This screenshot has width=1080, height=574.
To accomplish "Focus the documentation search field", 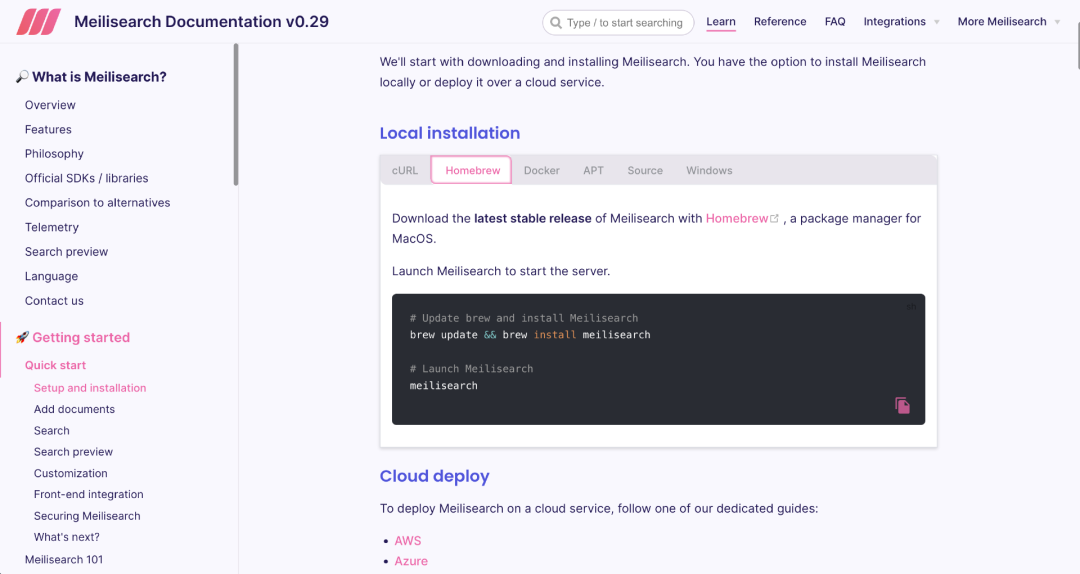I will tap(625, 22).
